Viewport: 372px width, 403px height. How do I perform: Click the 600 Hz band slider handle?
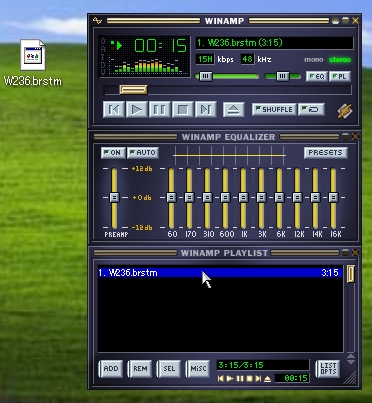coord(225,197)
